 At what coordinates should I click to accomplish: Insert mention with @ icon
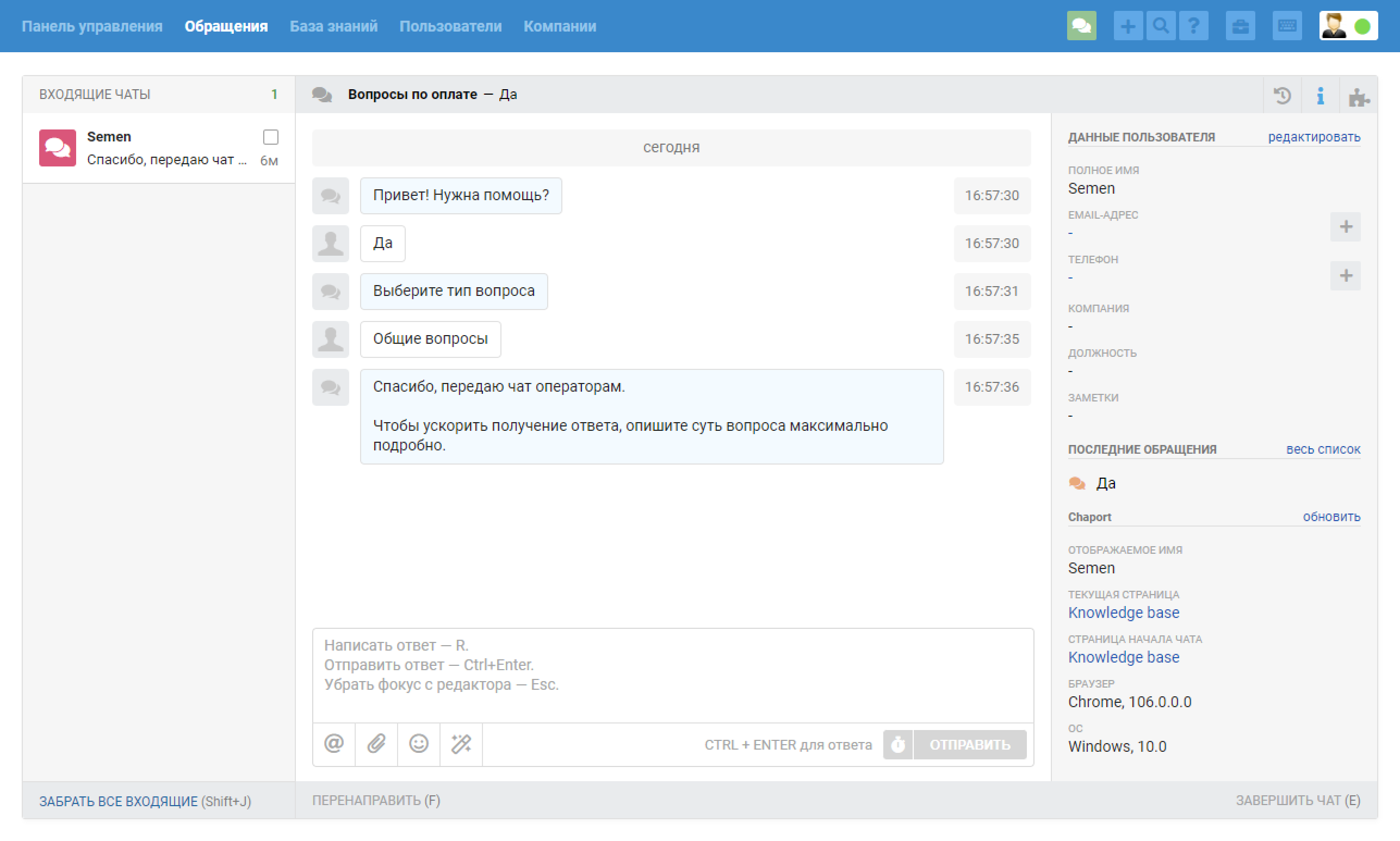tap(334, 744)
